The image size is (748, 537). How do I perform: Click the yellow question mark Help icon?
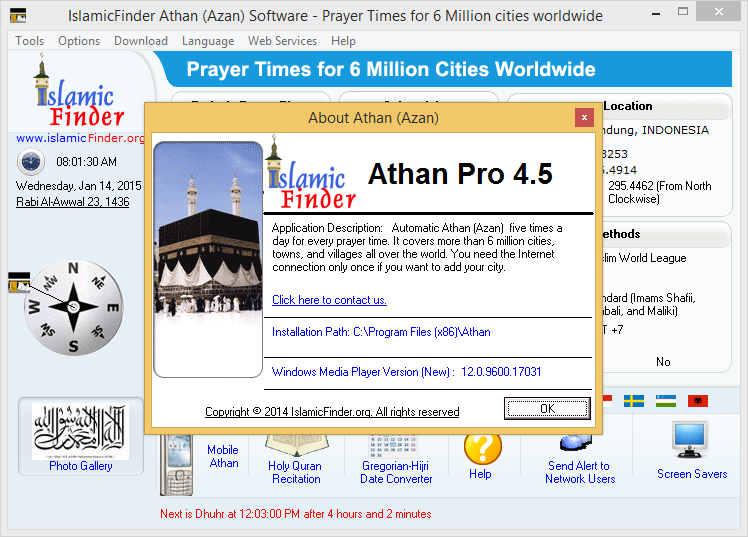click(482, 448)
